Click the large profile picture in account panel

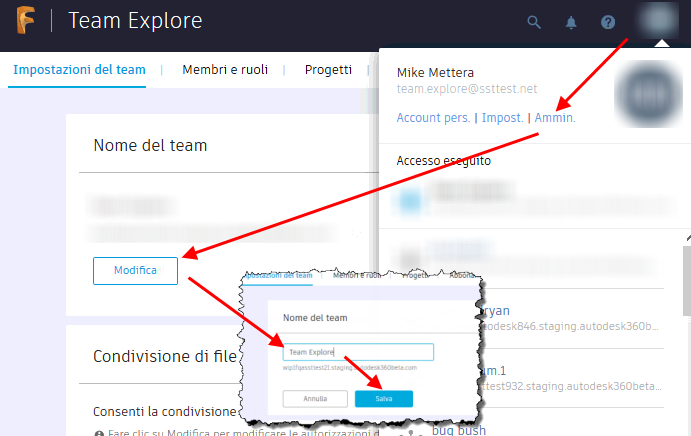648,94
